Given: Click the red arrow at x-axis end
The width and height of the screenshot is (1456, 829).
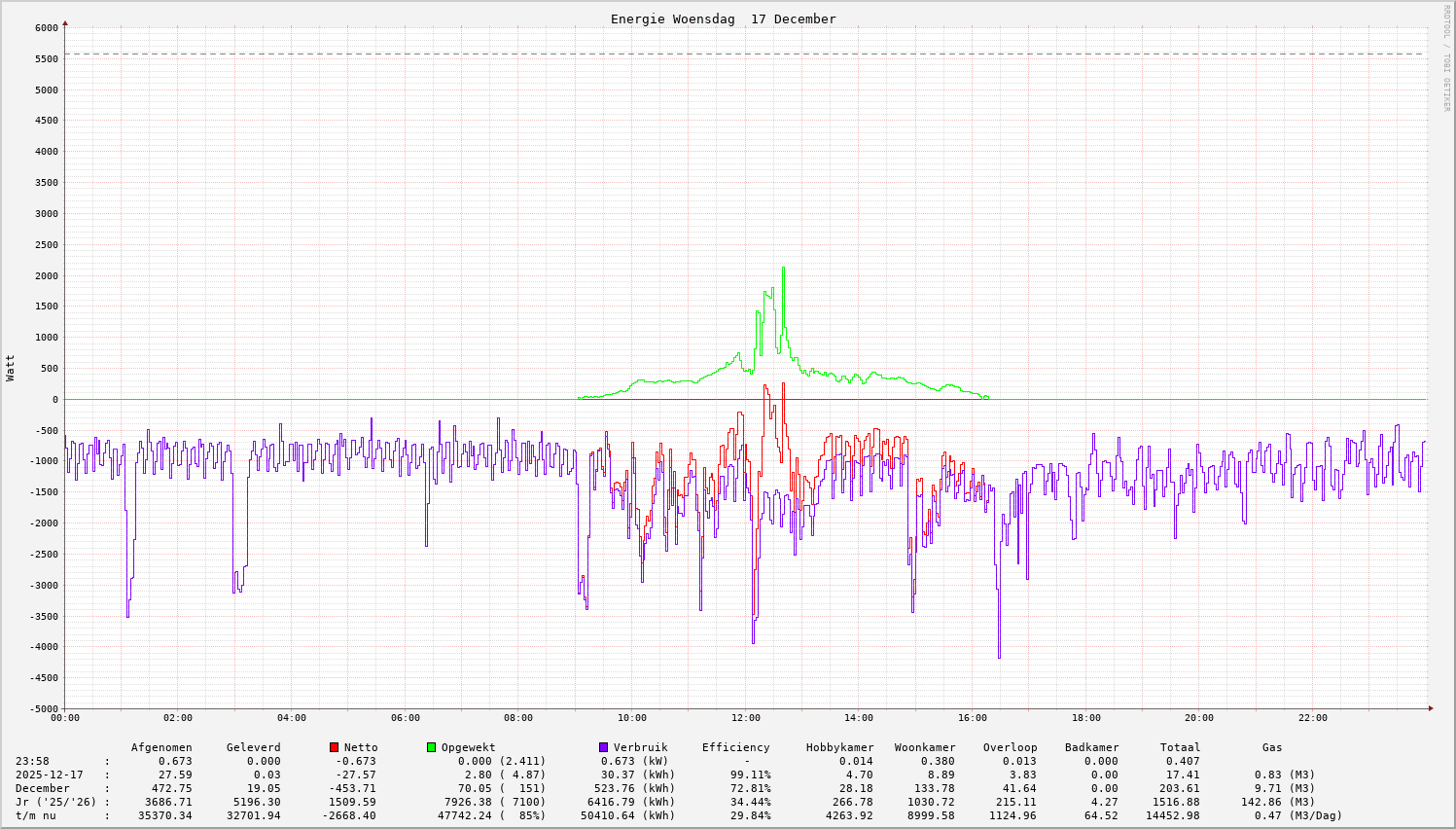Looking at the screenshot, I should point(1430,708).
